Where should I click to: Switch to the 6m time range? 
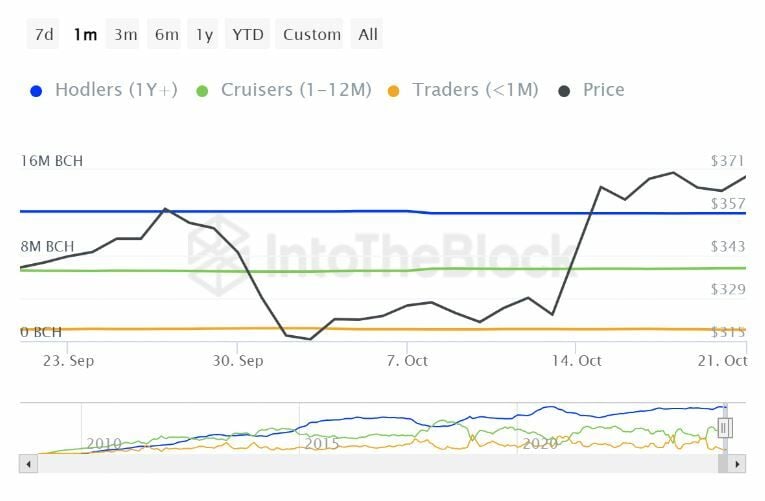click(x=166, y=34)
